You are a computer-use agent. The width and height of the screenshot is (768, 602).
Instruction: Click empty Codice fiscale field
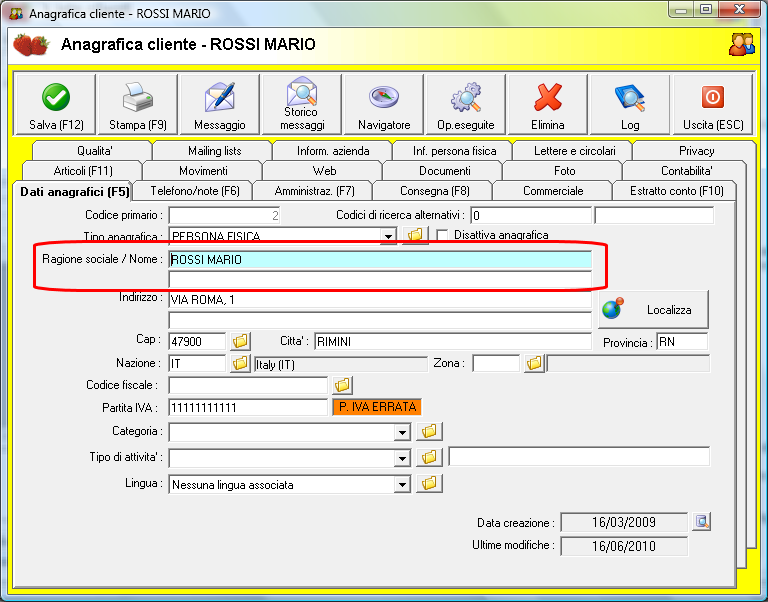(x=248, y=385)
